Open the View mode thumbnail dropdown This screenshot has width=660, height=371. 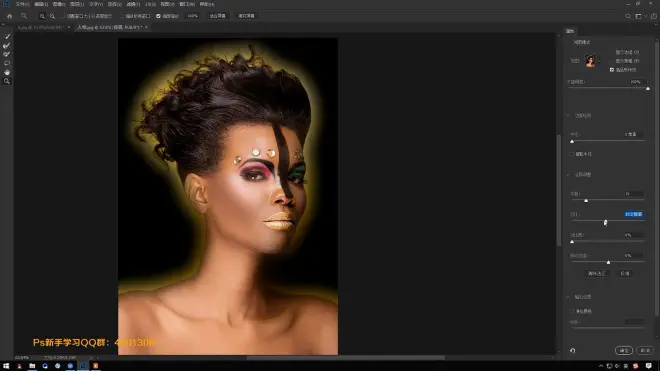(592, 61)
